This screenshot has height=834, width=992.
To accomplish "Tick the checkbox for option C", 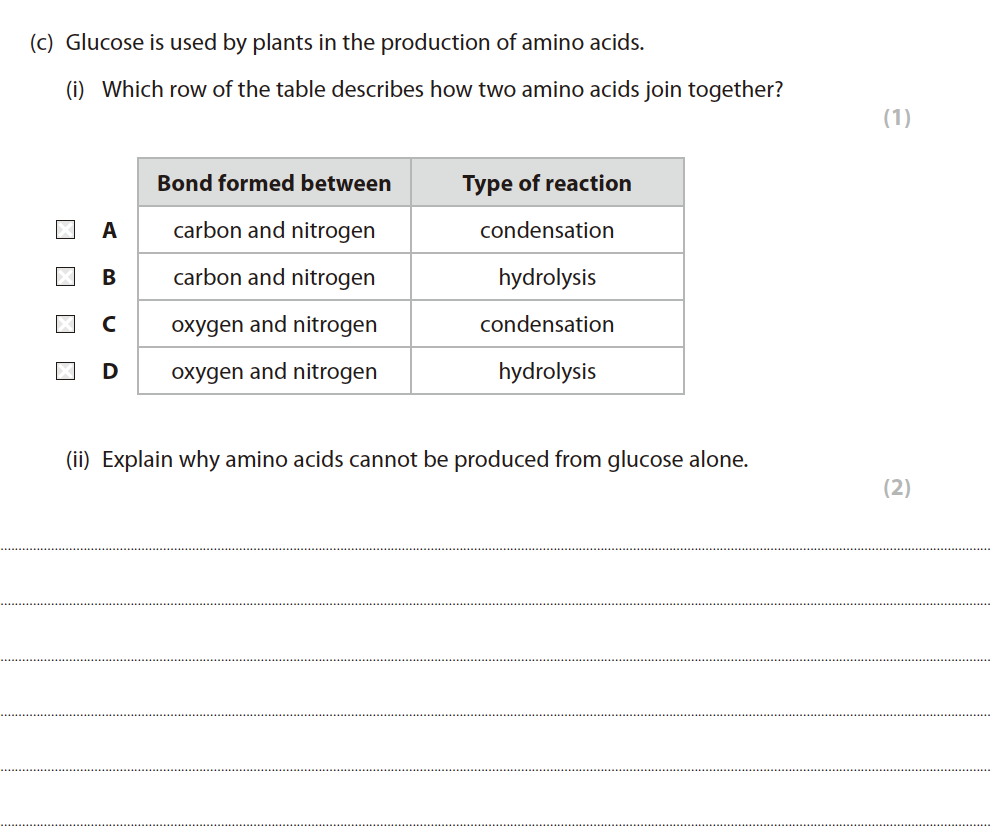I will (65, 324).
